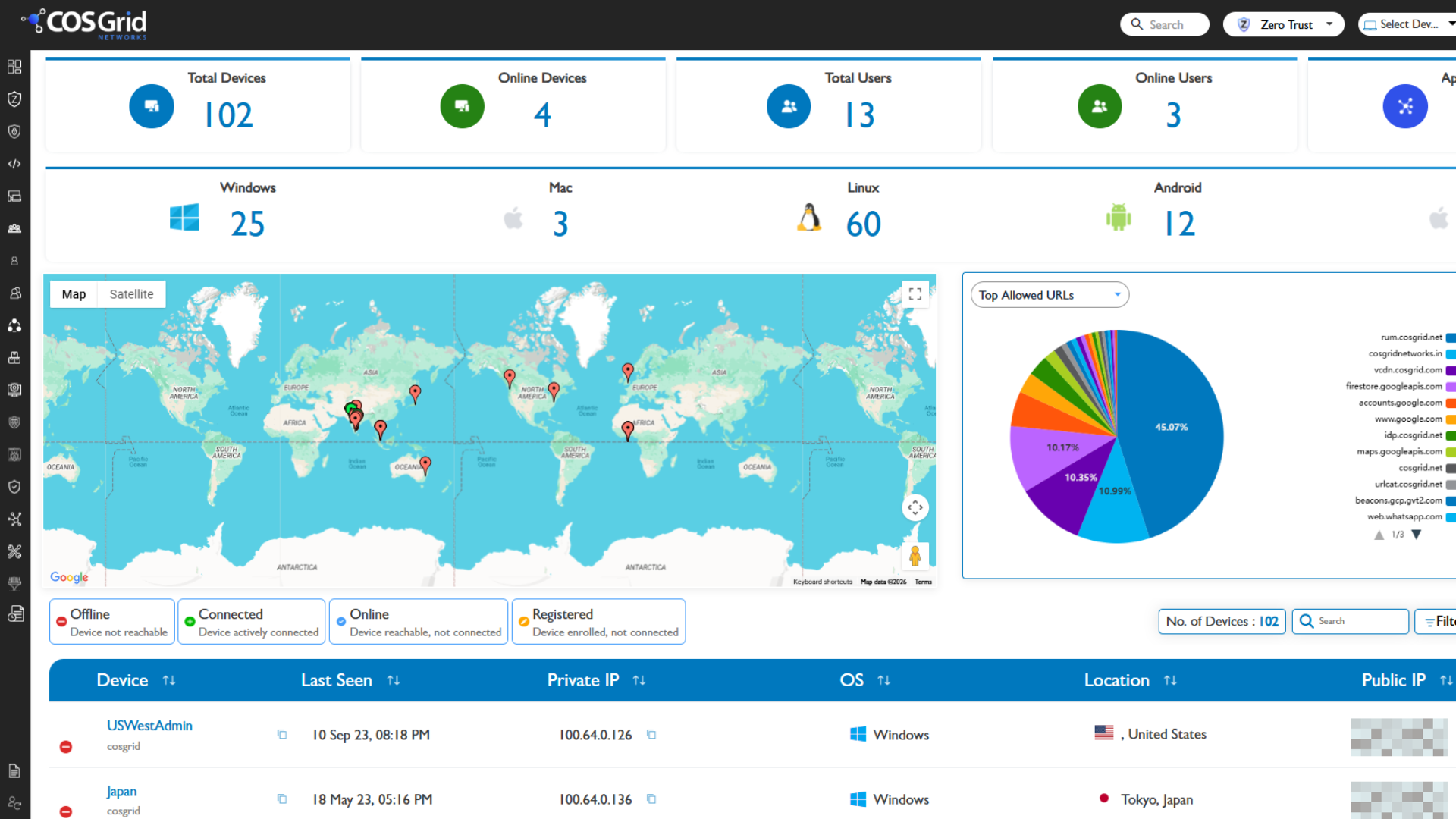1456x819 pixels.
Task: Toggle the Online status filter
Action: (x=419, y=622)
